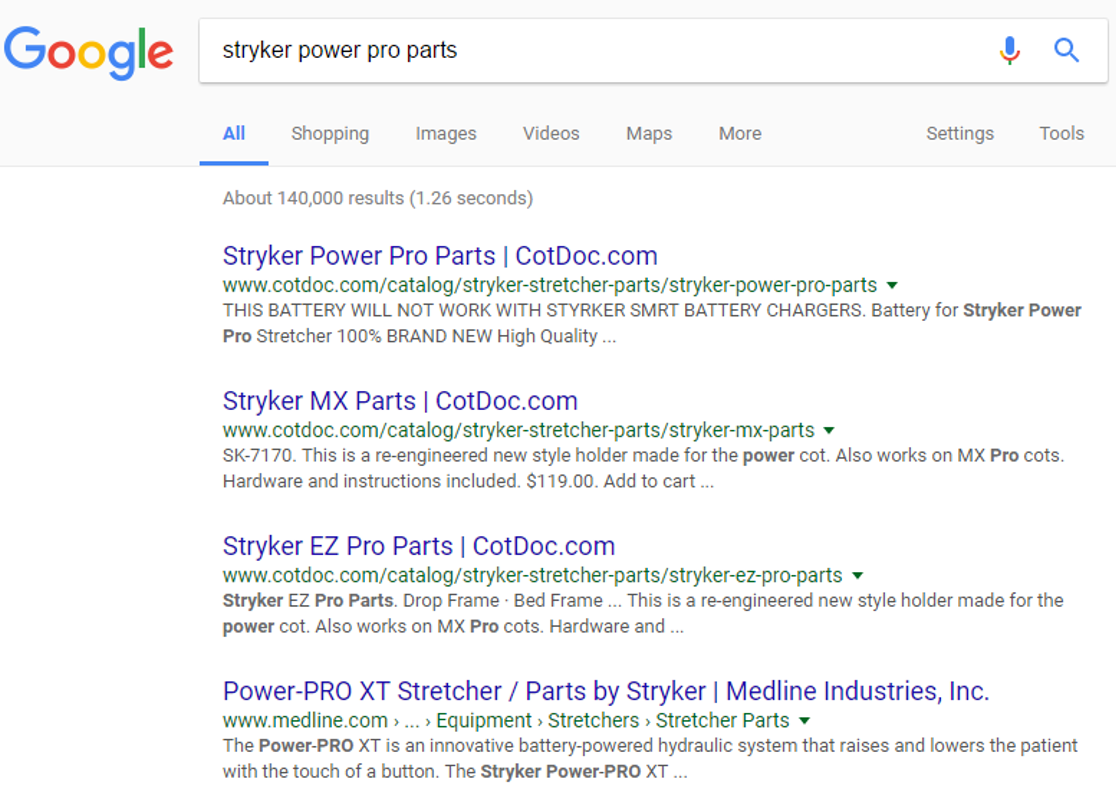The image size is (1116, 794).
Task: Click snippet mentioning Drop Frame · Bed Frame
Action: (643, 614)
